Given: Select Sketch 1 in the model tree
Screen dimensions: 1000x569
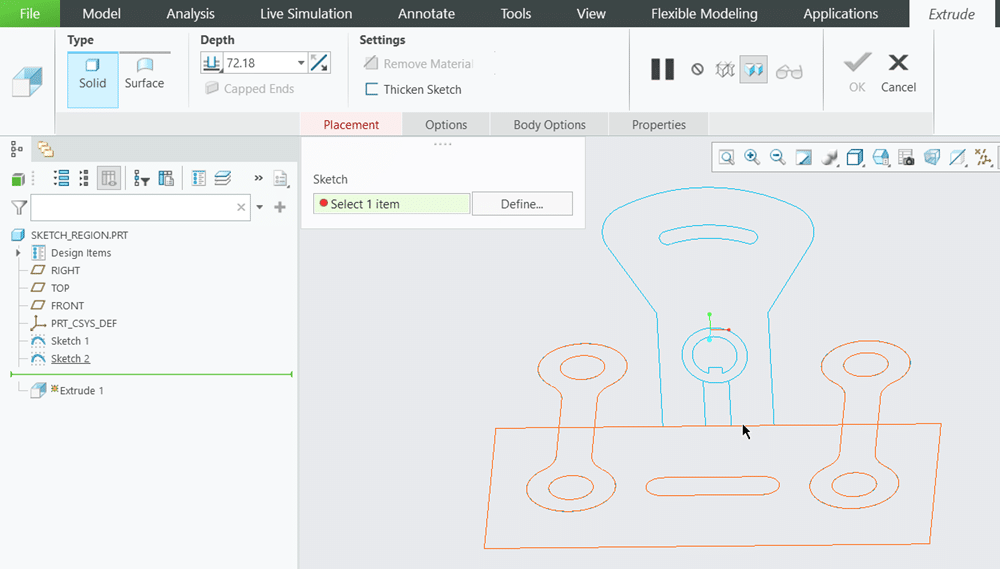Looking at the screenshot, I should click(70, 341).
